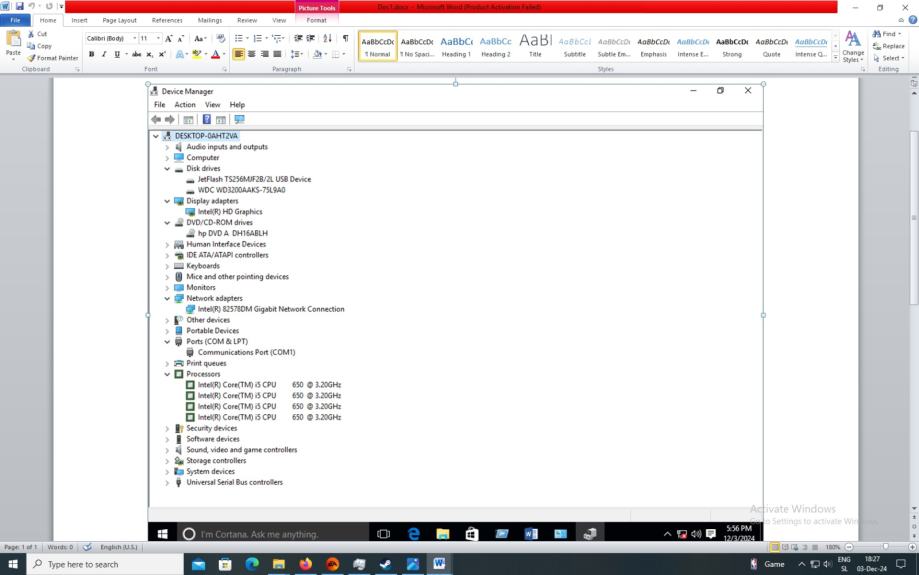The height and width of the screenshot is (575, 919).
Task: Switch to the Insert ribbon tab
Action: coord(79,20)
